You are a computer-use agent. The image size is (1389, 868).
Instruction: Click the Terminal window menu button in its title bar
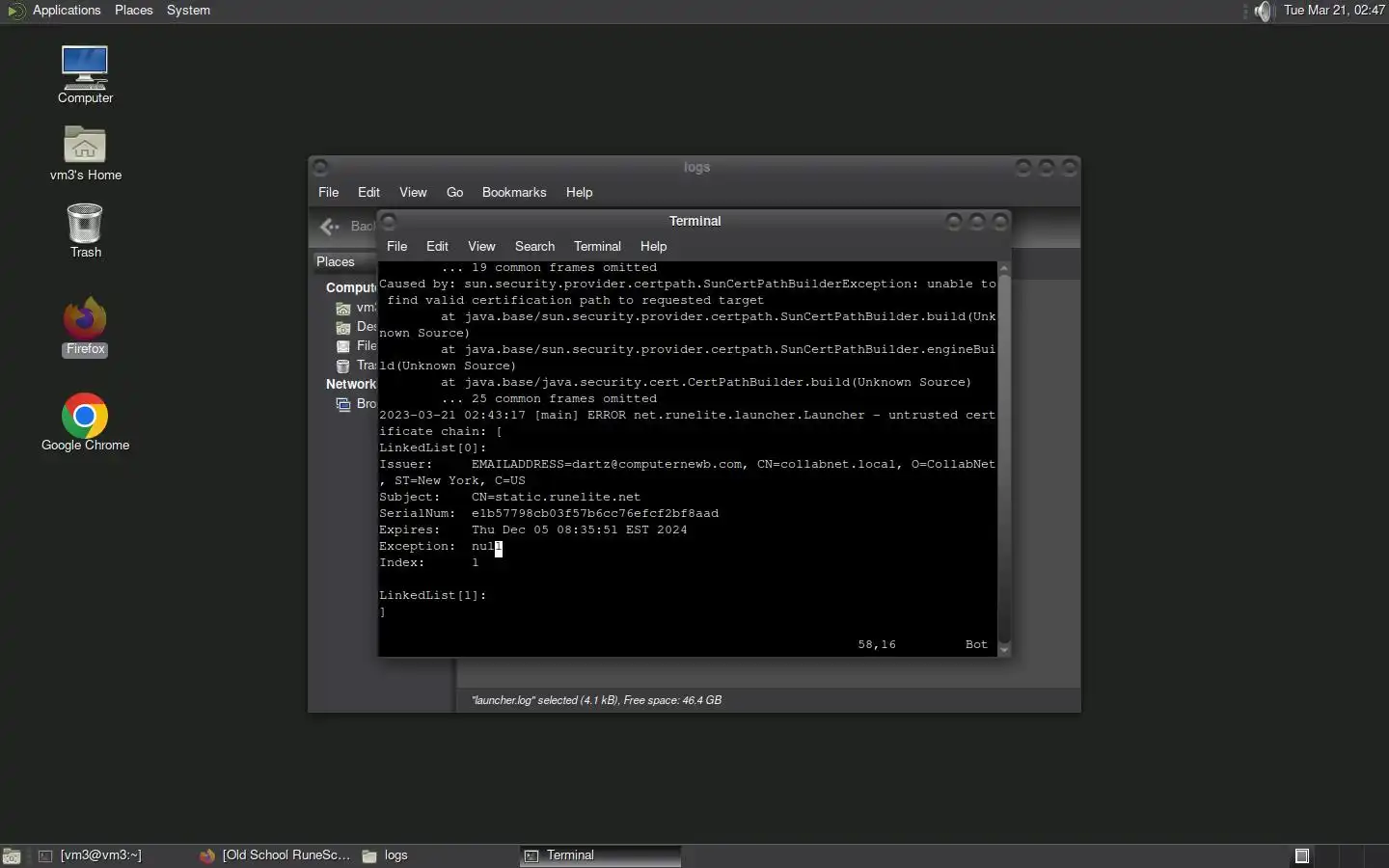pos(390,221)
